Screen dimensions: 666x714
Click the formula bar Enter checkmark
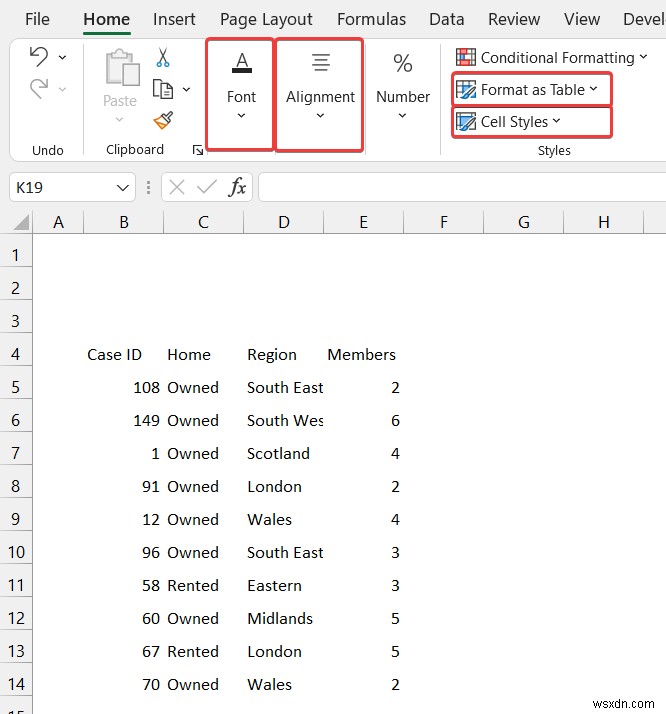(x=207, y=187)
